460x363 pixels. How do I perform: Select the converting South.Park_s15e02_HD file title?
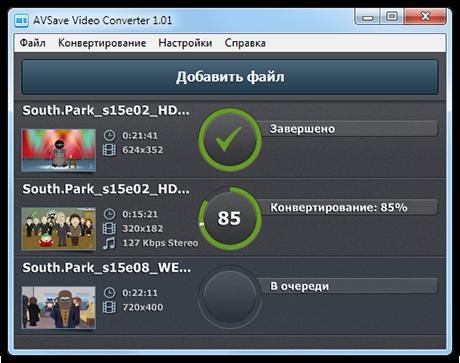(x=106, y=189)
